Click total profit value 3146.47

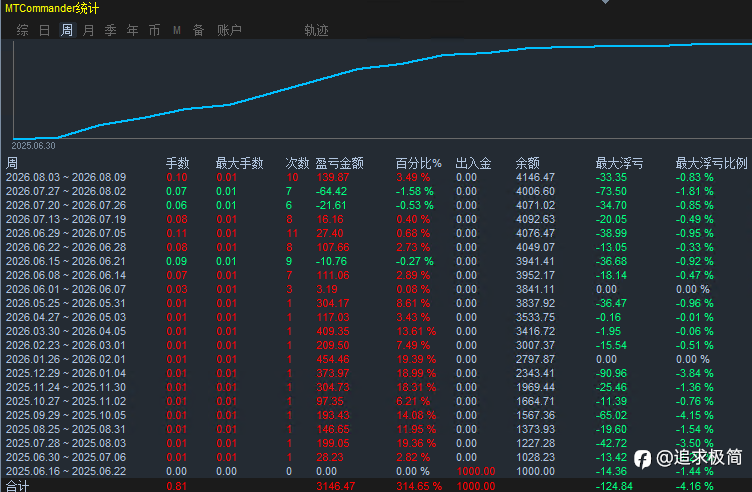(336, 486)
